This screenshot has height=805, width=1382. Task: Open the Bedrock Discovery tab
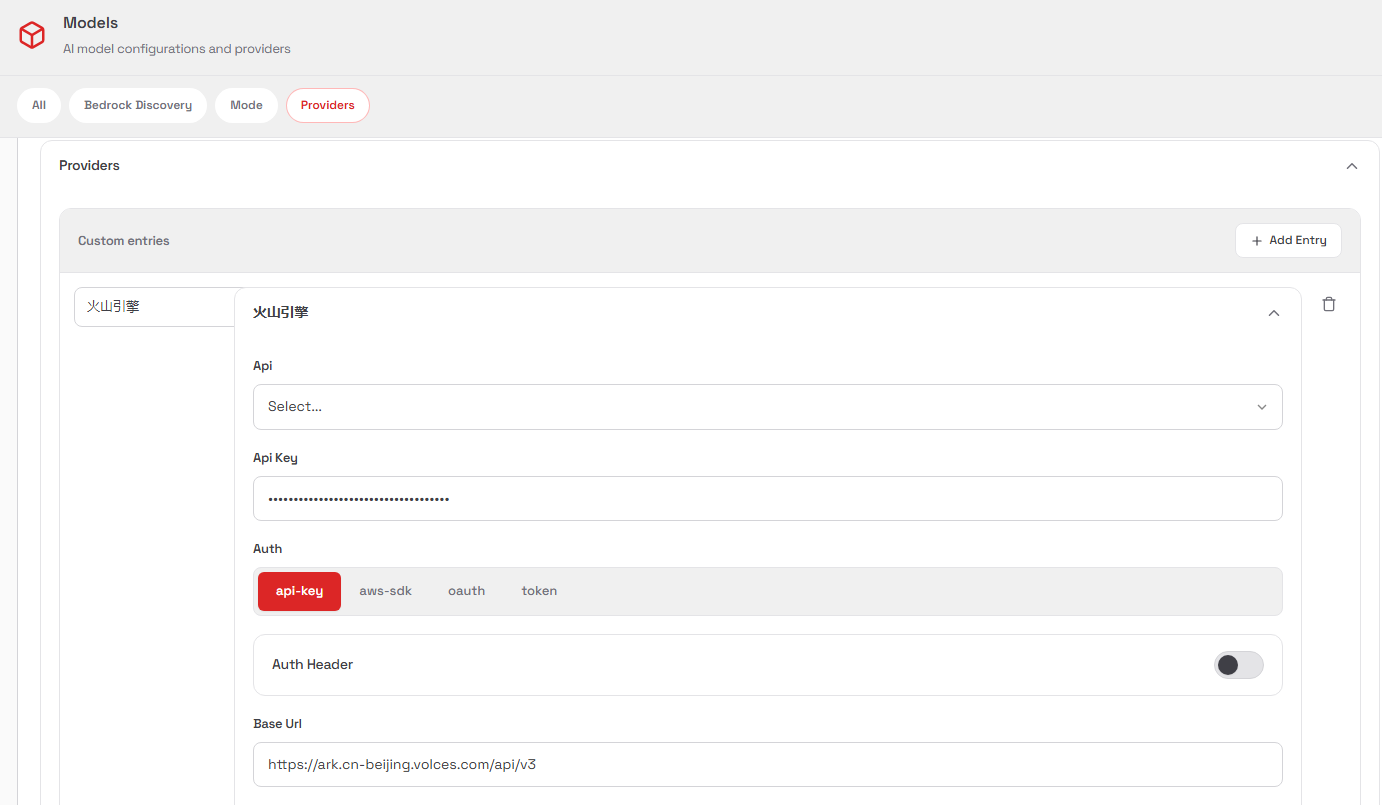[138, 105]
